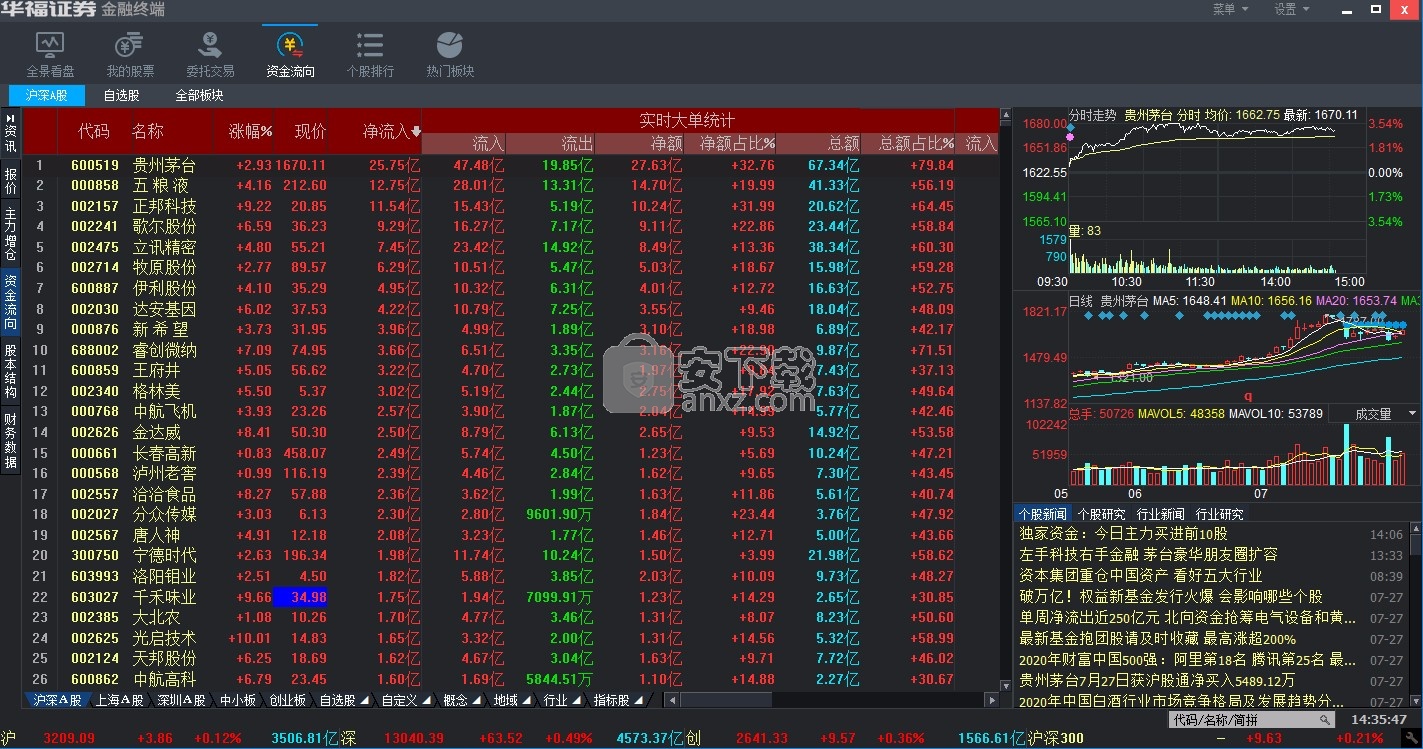Select the 歌尔股份 stock row
The height and width of the screenshot is (749, 1423).
pyautogui.click(x=510, y=226)
